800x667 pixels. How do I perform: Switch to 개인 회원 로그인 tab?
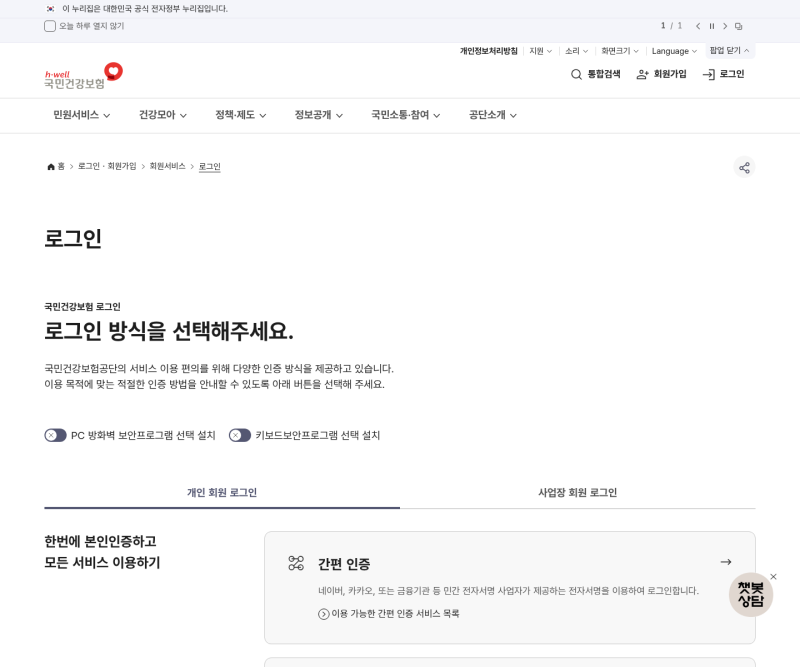[222, 493]
